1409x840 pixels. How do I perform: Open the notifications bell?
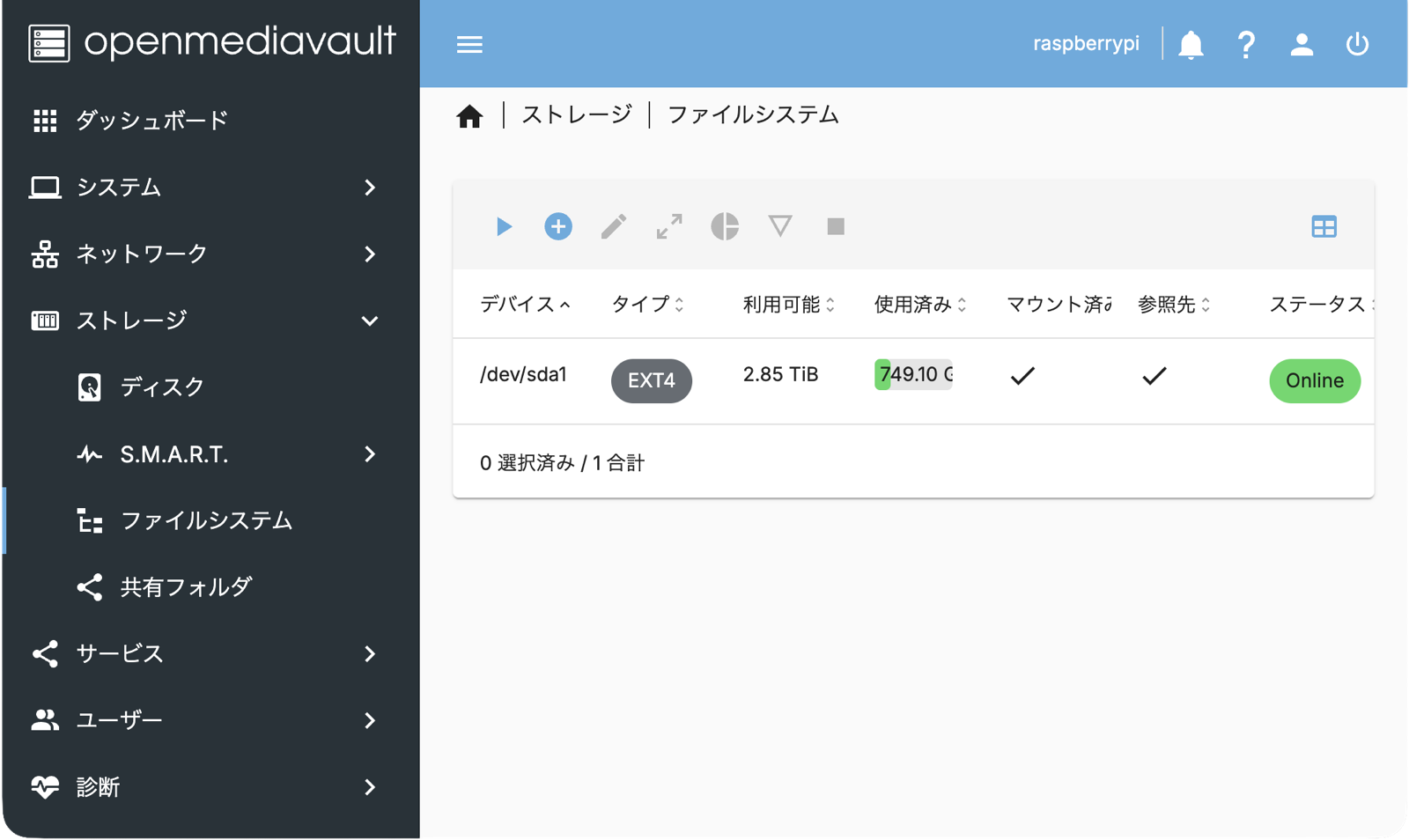pos(1191,44)
